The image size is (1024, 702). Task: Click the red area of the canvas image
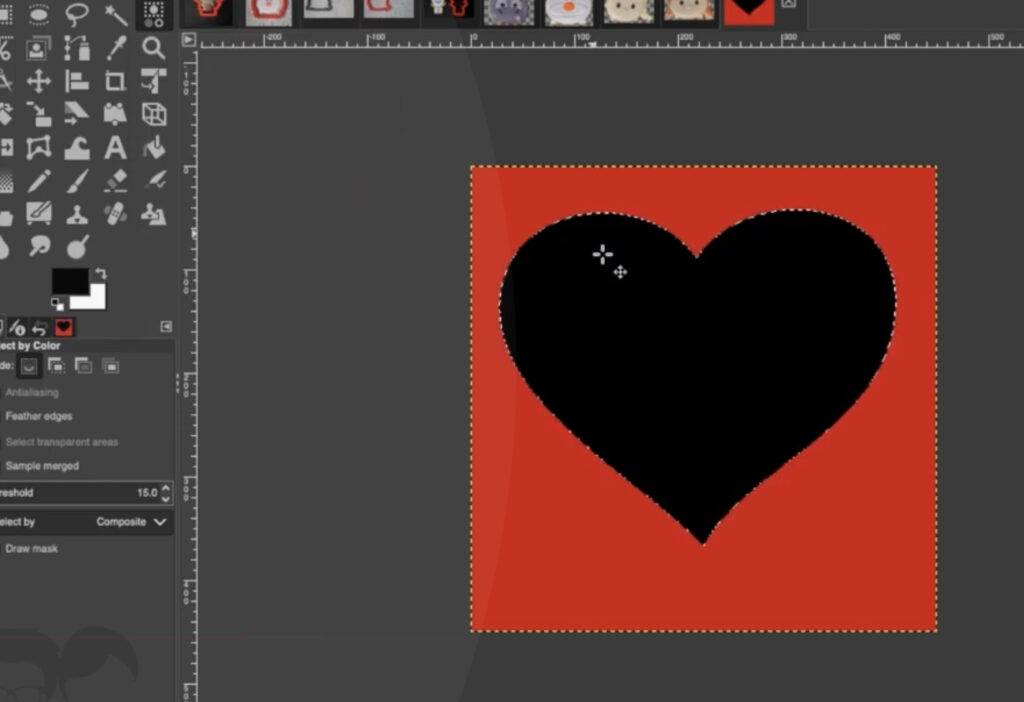pyautogui.click(x=704, y=588)
